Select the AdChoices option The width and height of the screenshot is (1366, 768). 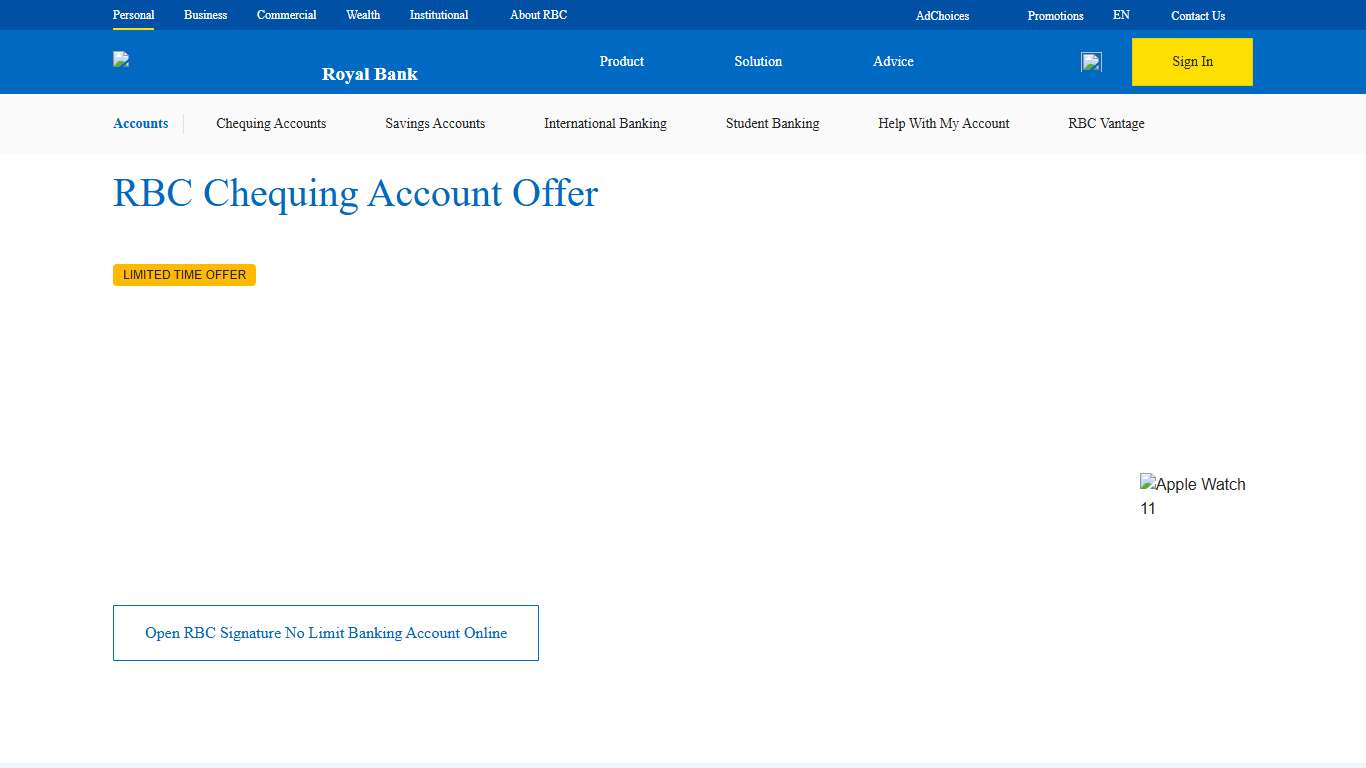click(x=941, y=15)
